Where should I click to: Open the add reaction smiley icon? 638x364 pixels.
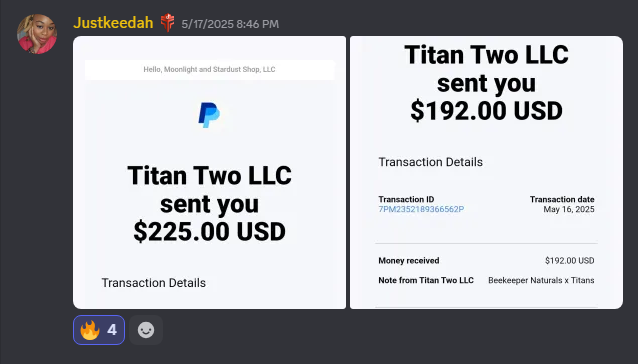tap(146, 330)
